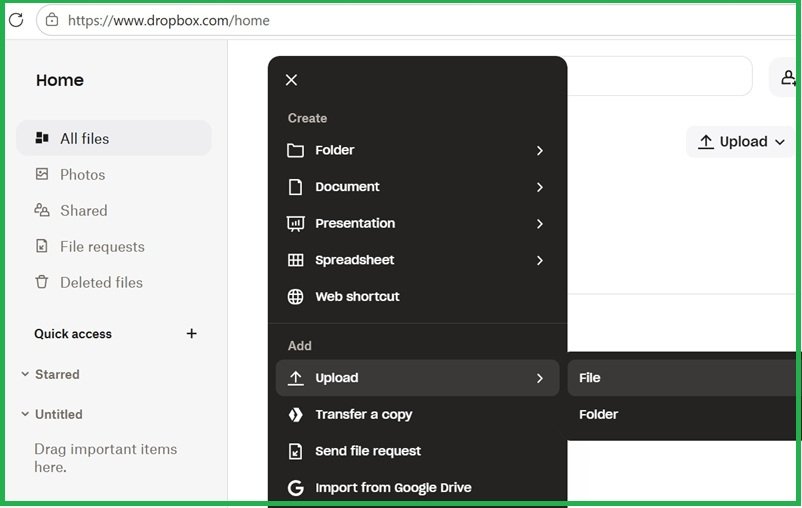Image resolution: width=802 pixels, height=508 pixels.
Task: Expand the Presentation submenu chevron
Action: tap(540, 224)
